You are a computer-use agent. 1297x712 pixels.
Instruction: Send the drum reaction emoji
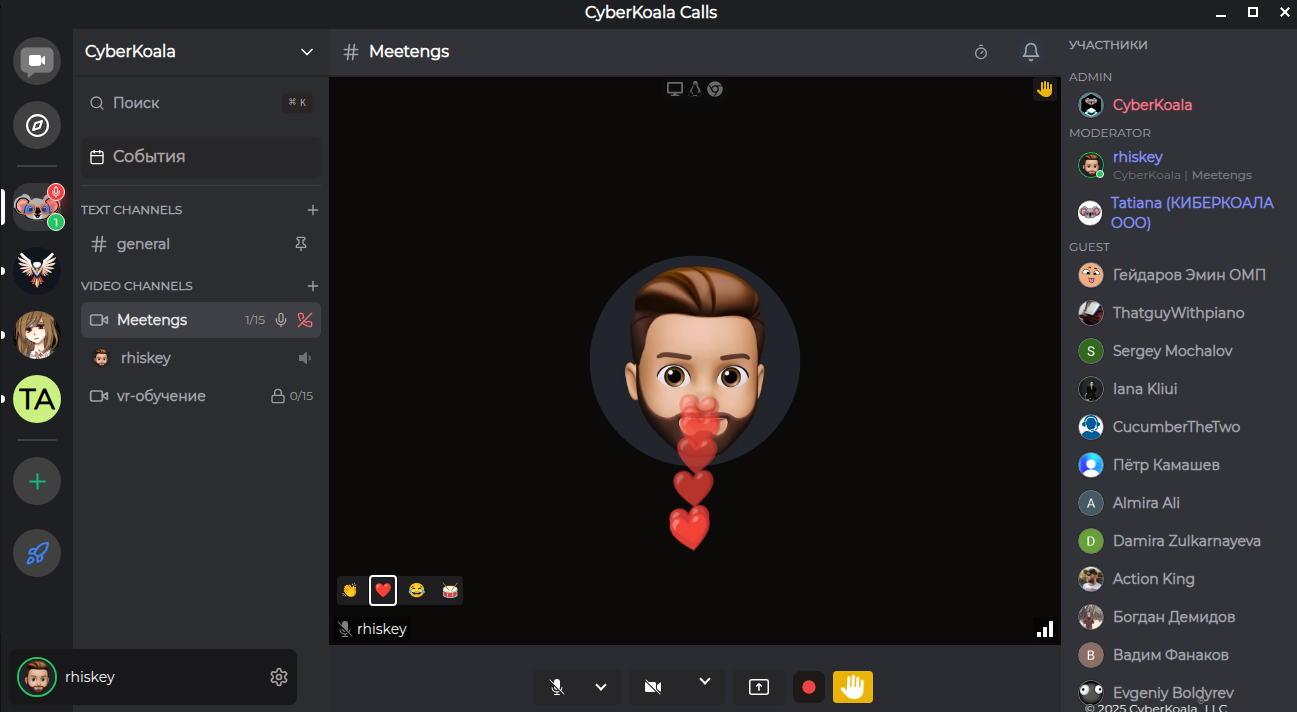point(449,590)
